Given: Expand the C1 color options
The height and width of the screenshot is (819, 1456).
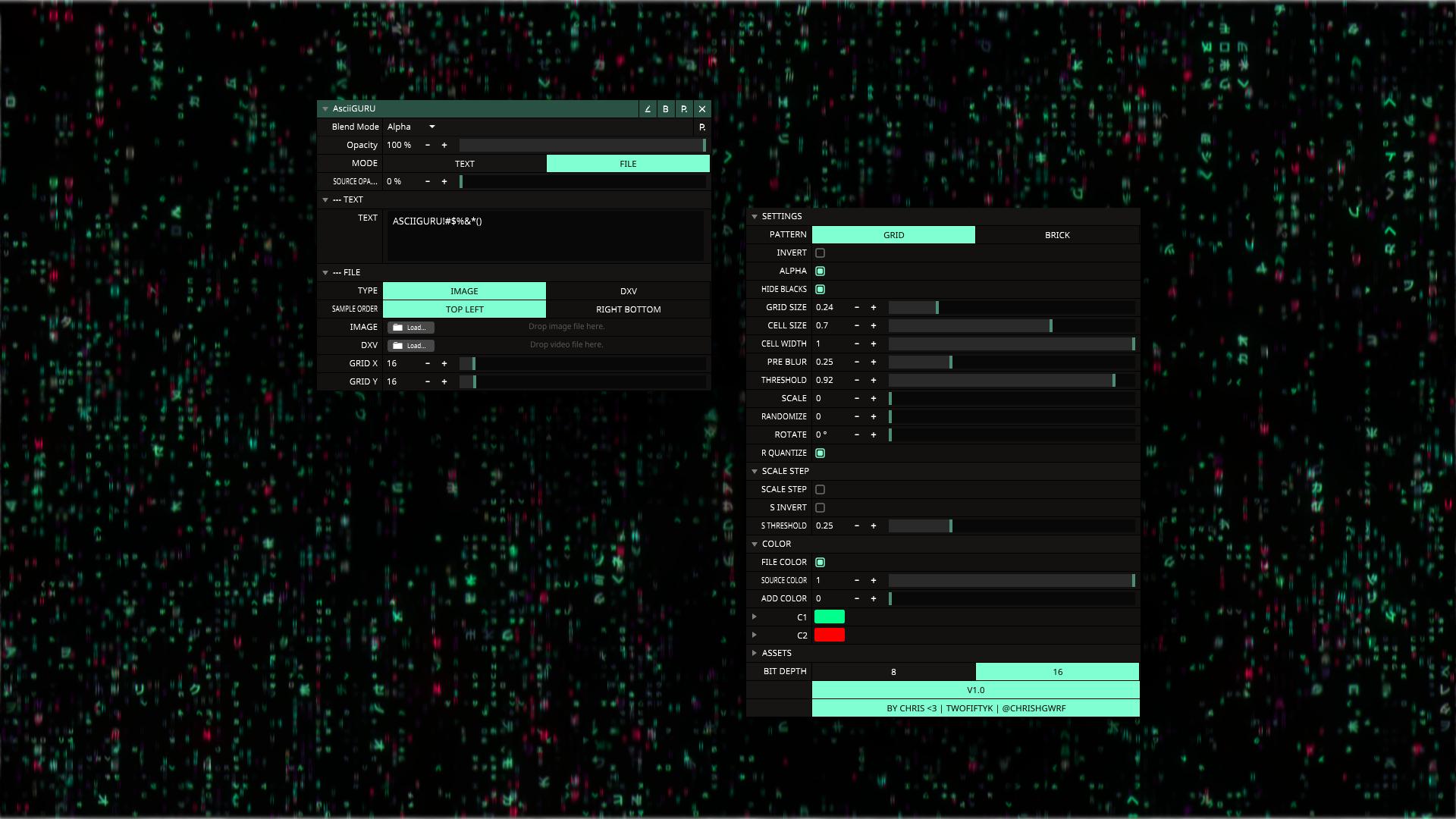Looking at the screenshot, I should pyautogui.click(x=755, y=617).
